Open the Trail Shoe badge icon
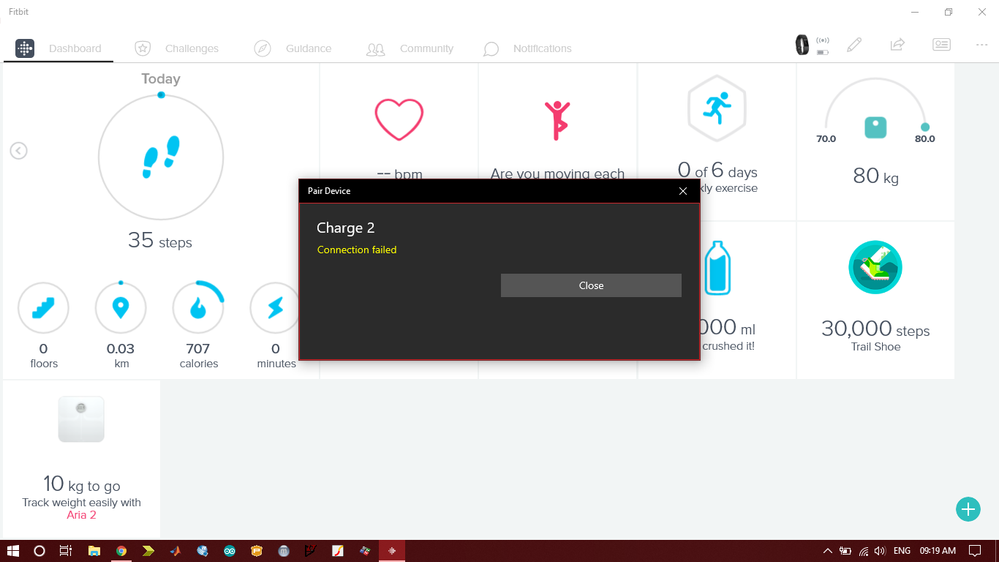This screenshot has height=562, width=999. [875, 267]
